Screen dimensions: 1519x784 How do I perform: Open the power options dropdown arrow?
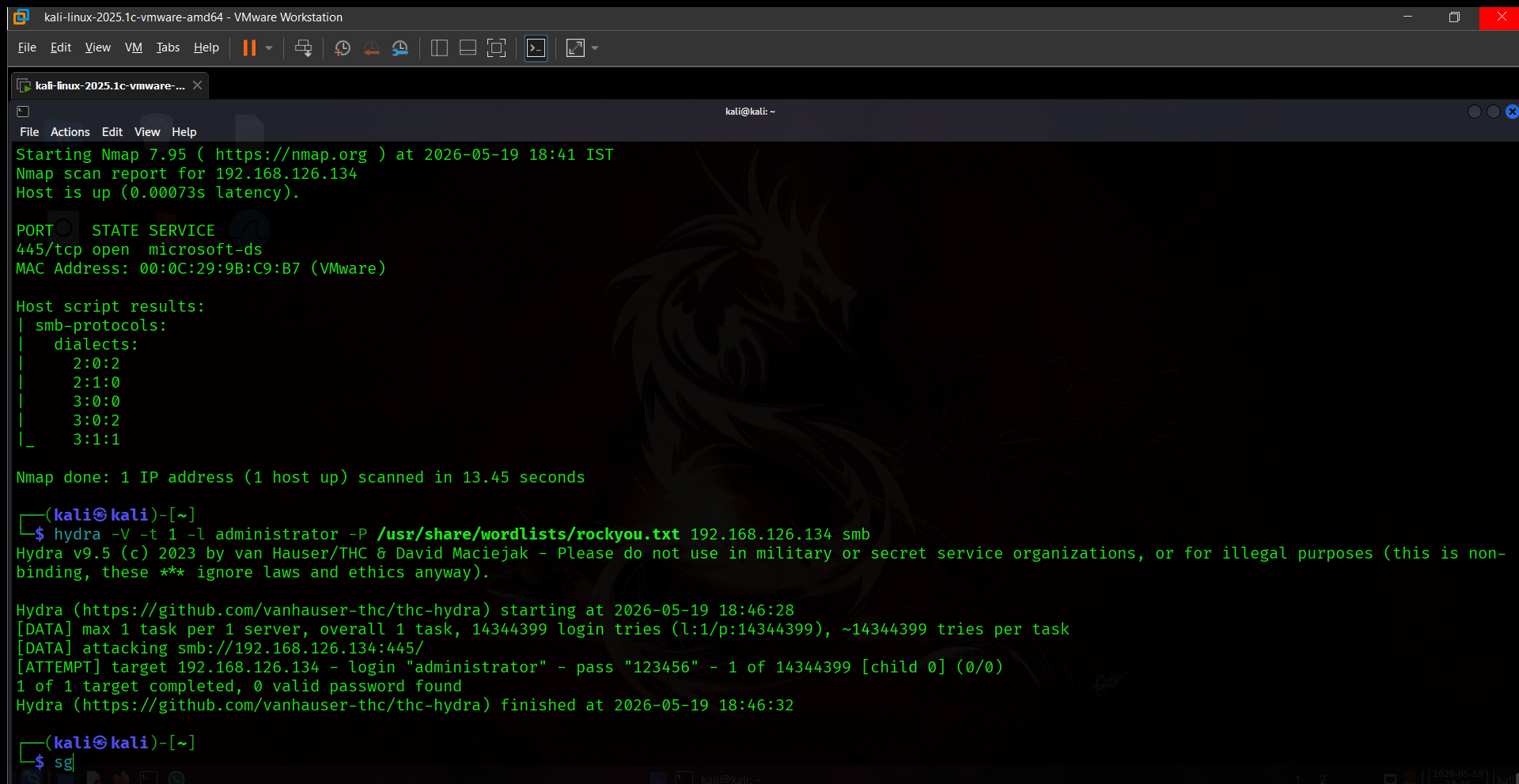coord(269,48)
